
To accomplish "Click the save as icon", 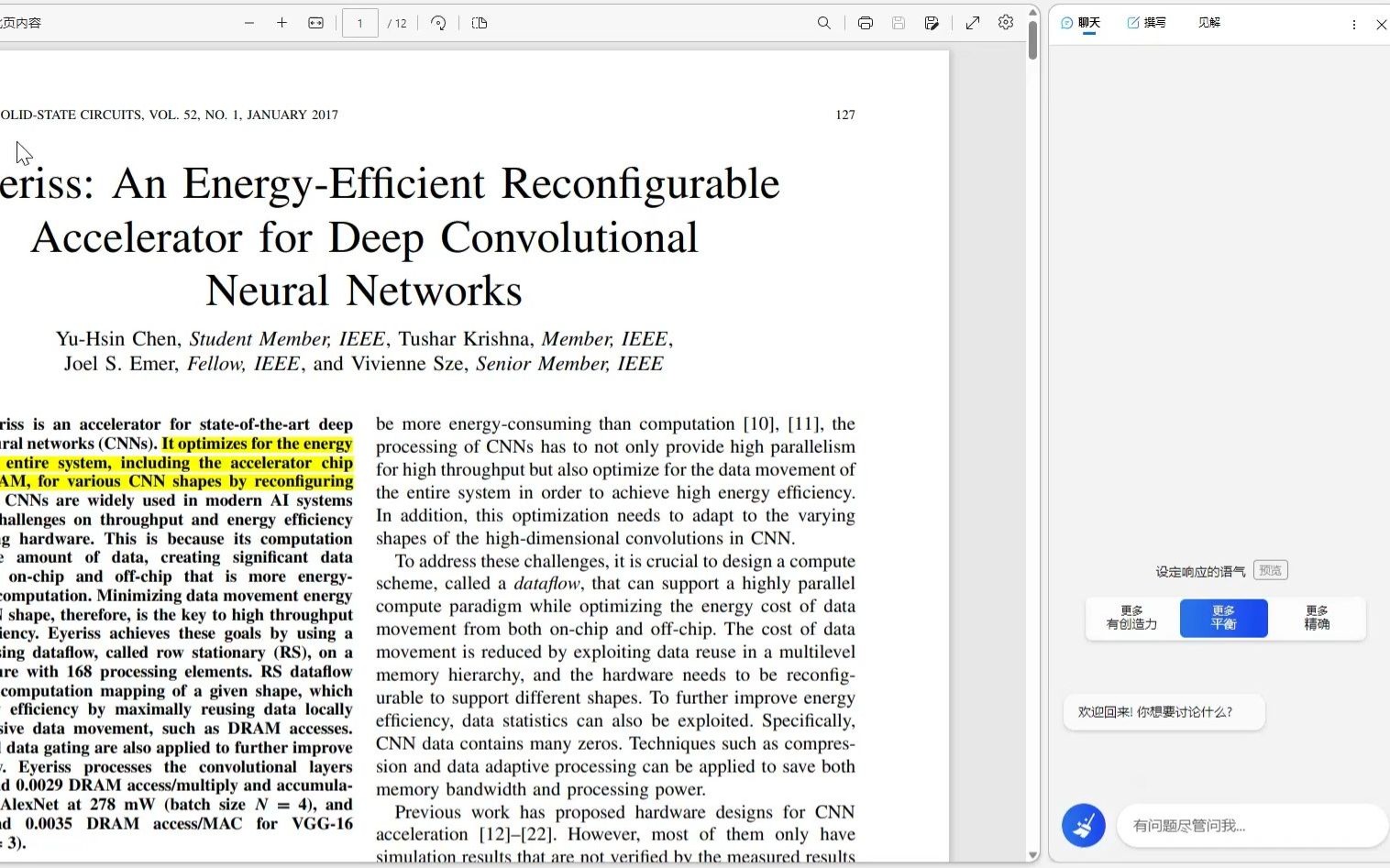I will (932, 23).
